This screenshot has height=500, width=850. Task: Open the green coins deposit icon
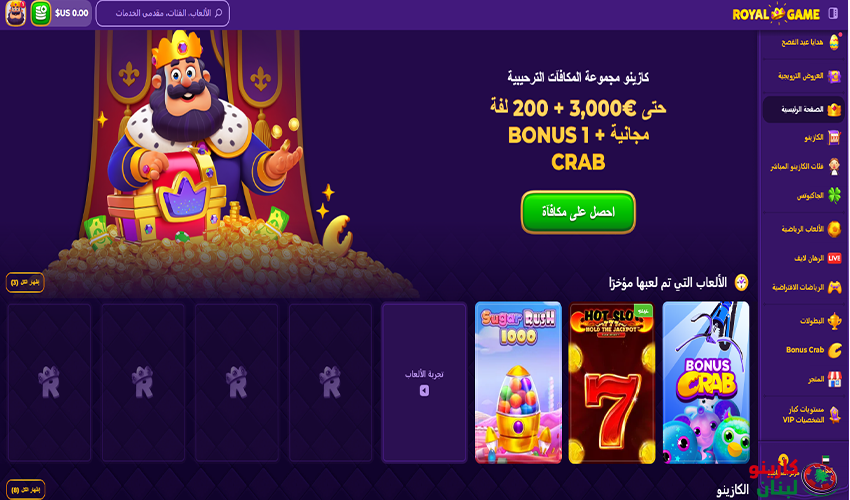(41, 13)
